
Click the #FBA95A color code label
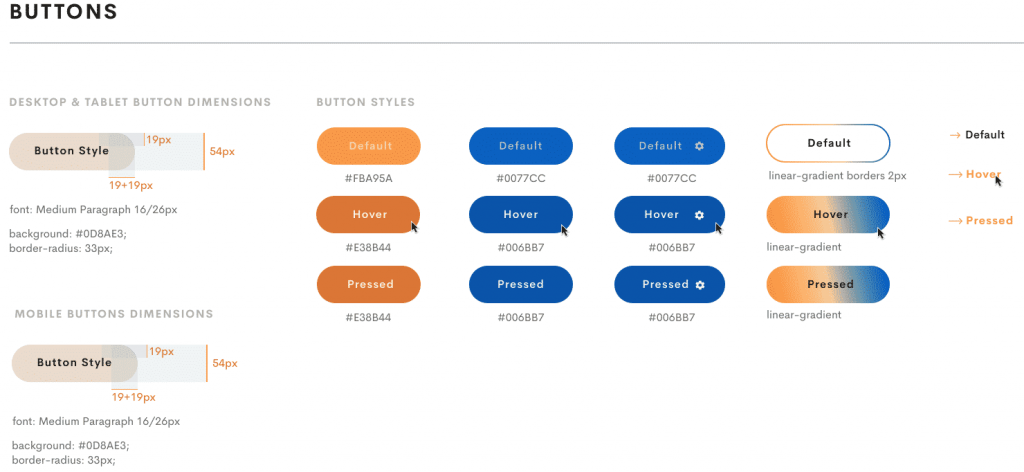368,178
